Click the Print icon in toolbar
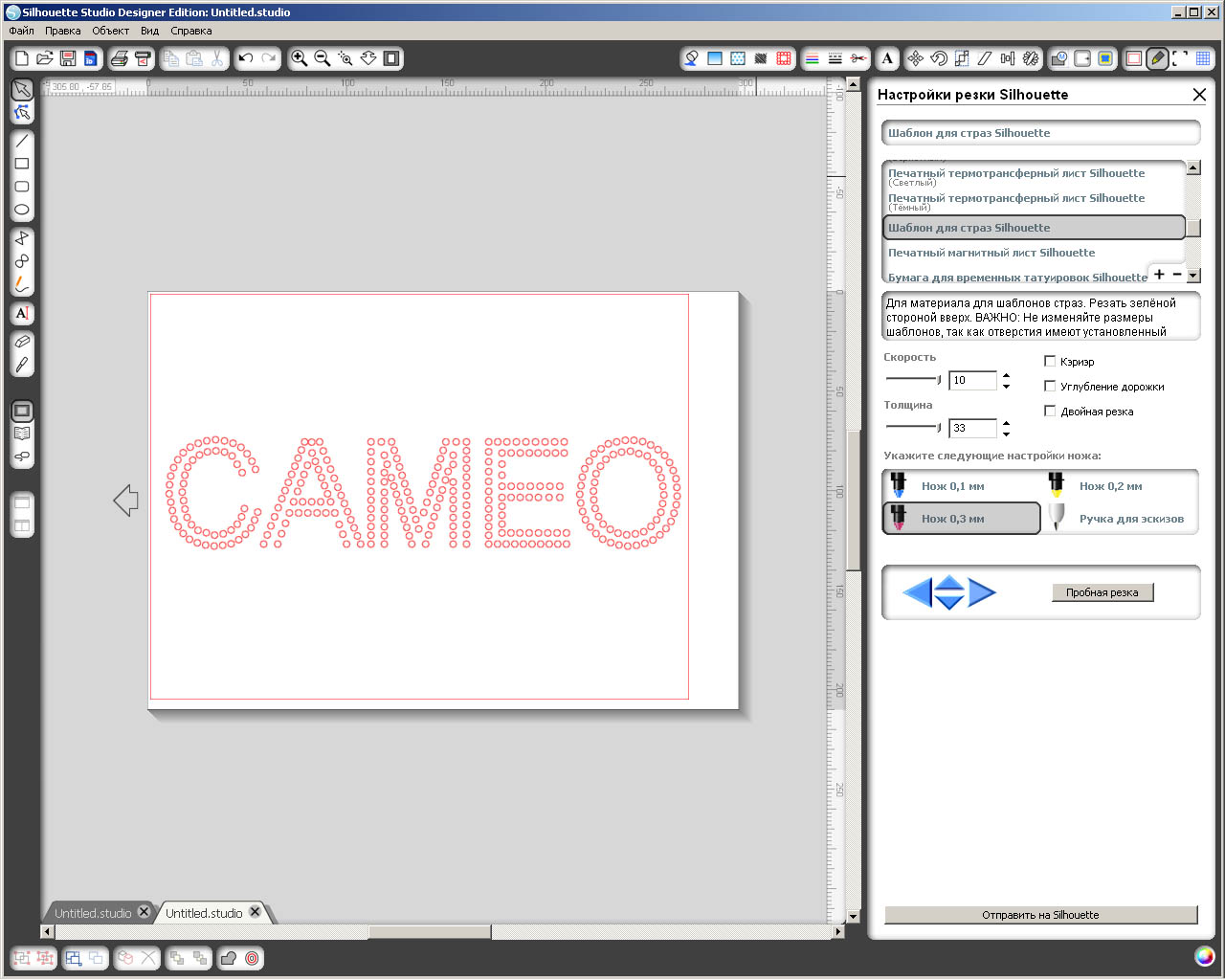 (119, 58)
